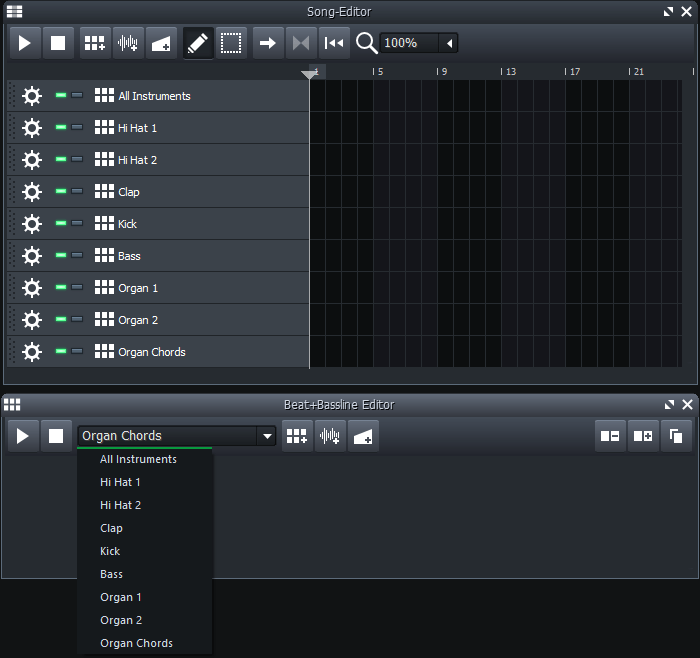
Task: Add sample track in Song-Editor
Action: [x=128, y=43]
